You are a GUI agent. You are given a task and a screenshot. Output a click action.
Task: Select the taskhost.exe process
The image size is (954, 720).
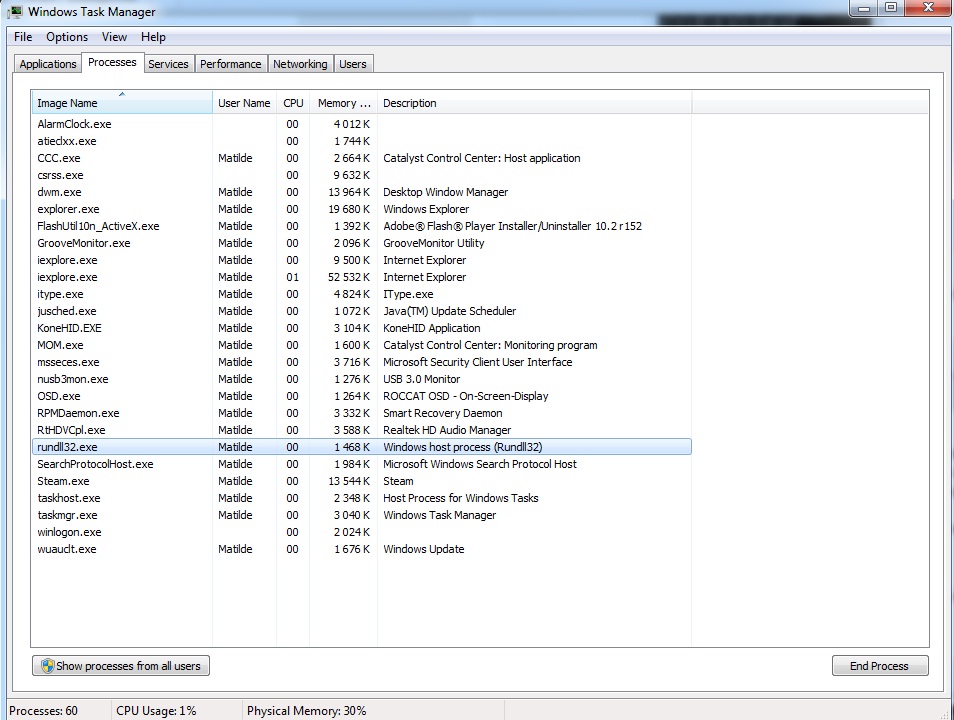(361, 498)
